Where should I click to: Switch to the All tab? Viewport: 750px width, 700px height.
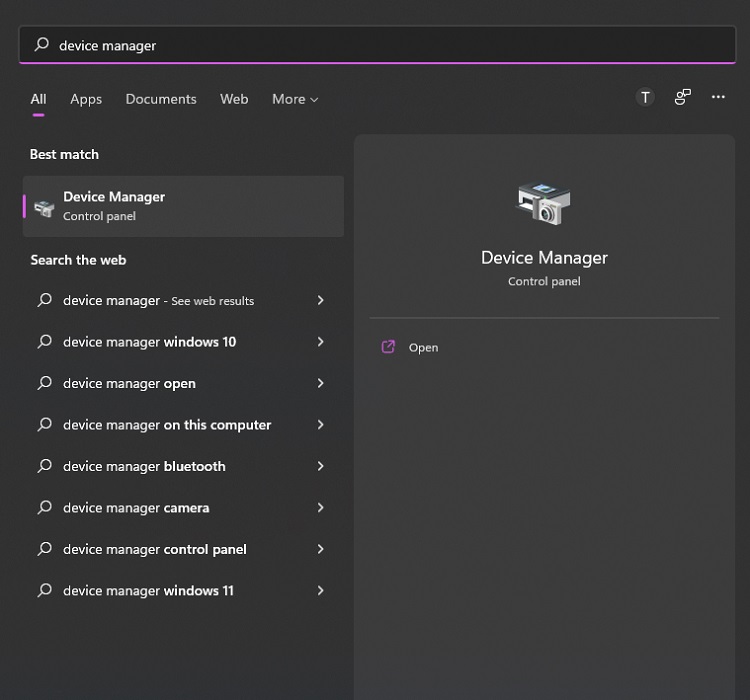[38, 99]
